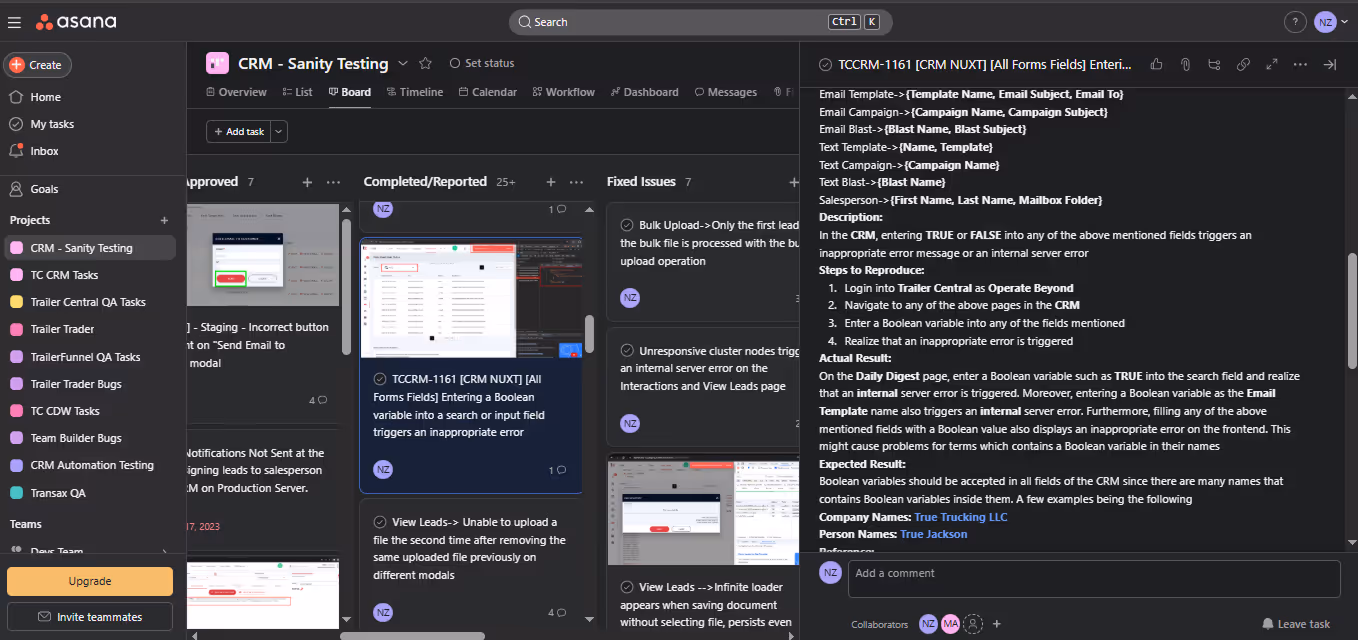
Task: Open Trailer Trader Bugs project
Action: (x=76, y=384)
